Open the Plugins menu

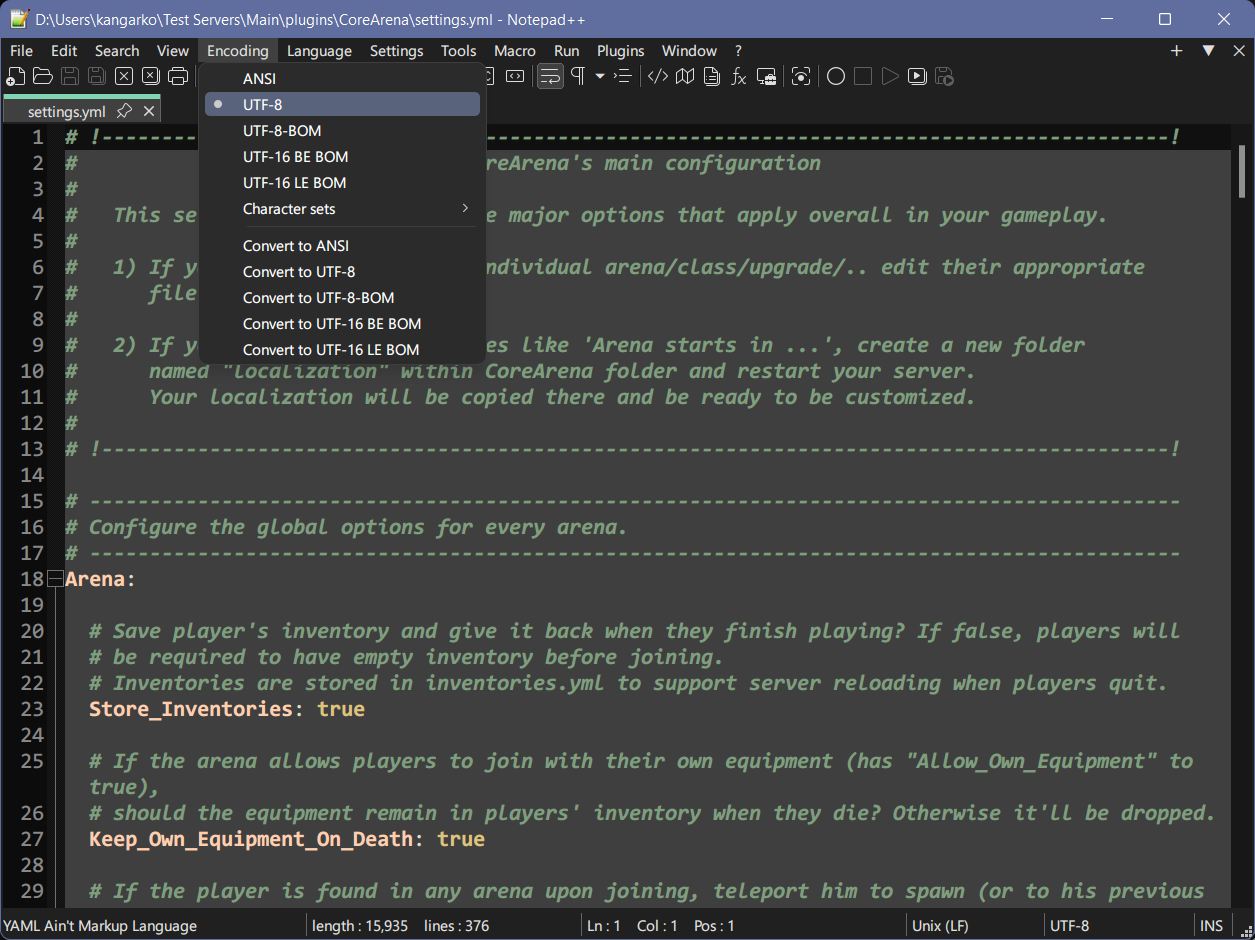coord(621,51)
